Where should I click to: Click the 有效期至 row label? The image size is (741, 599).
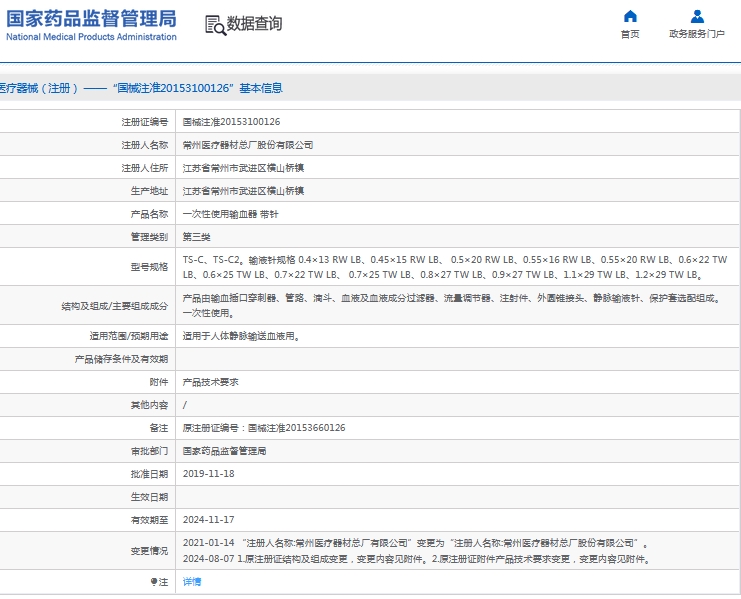click(149, 520)
